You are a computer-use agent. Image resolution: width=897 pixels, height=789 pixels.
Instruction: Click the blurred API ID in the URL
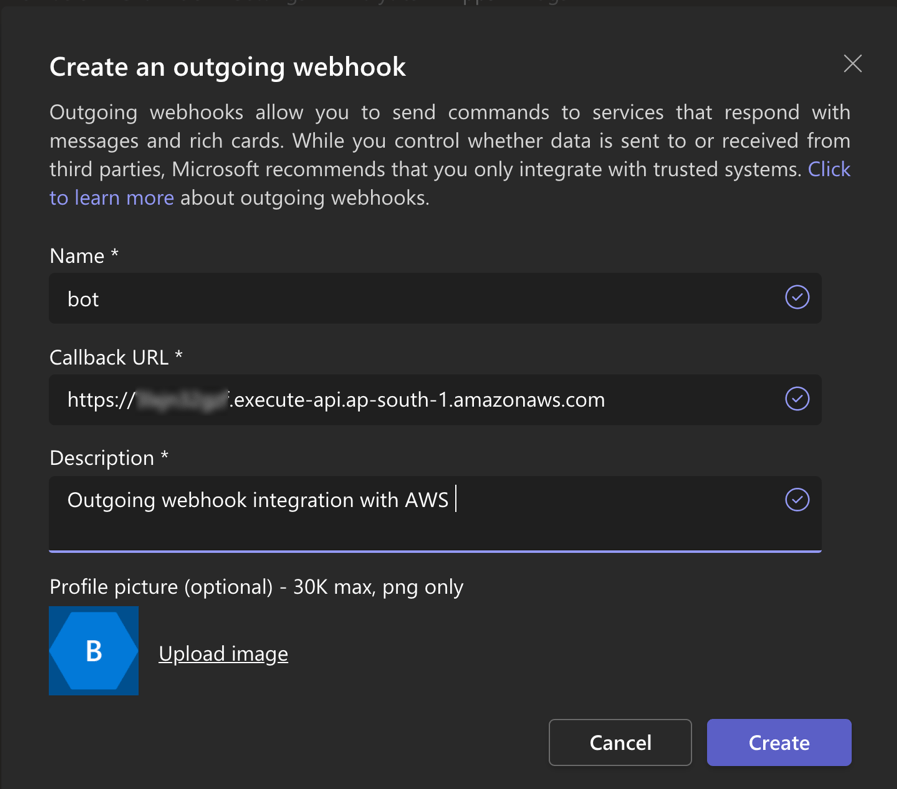point(184,400)
